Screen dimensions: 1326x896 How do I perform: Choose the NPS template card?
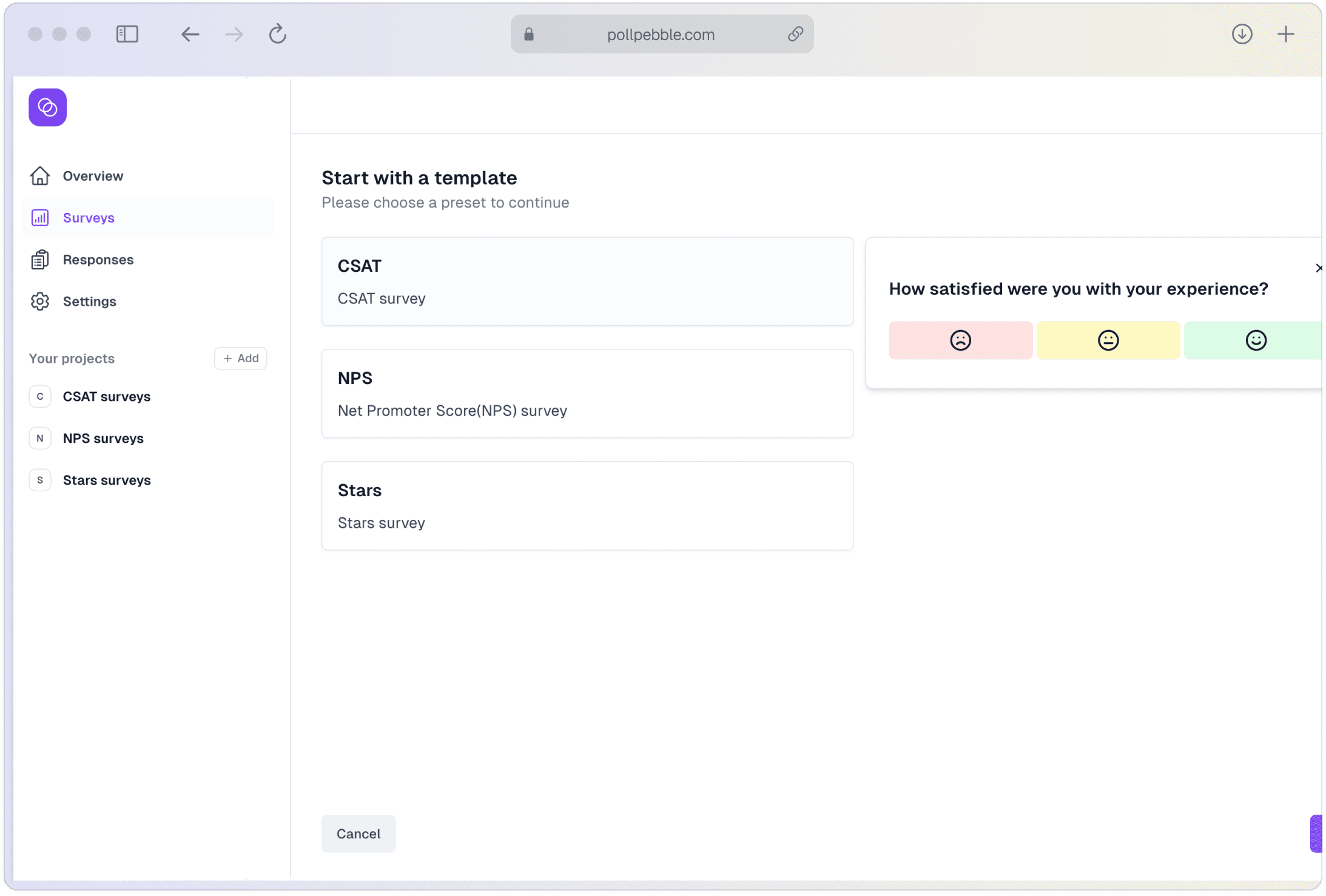pos(587,394)
